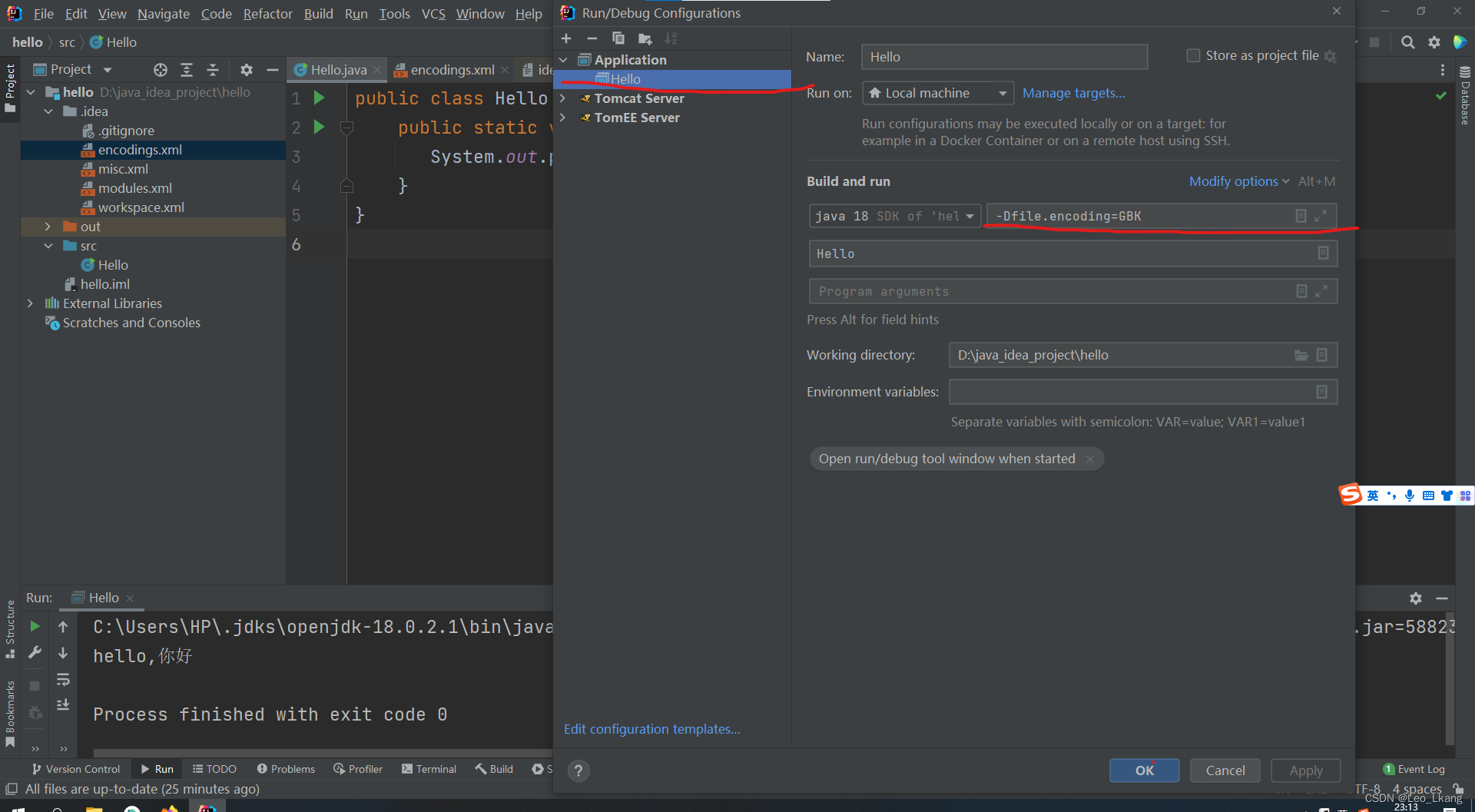Image resolution: width=1475 pixels, height=812 pixels.
Task: Collapse all in Project panel
Action: 213,70
